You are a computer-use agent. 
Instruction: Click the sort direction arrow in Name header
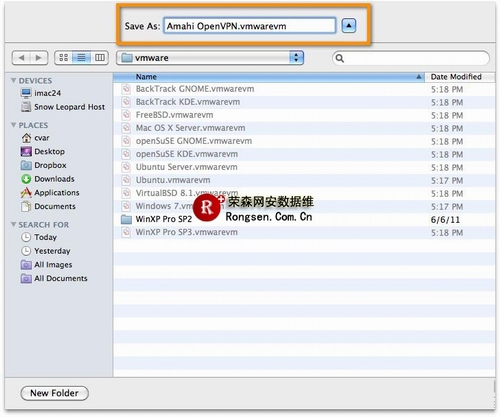click(419, 77)
